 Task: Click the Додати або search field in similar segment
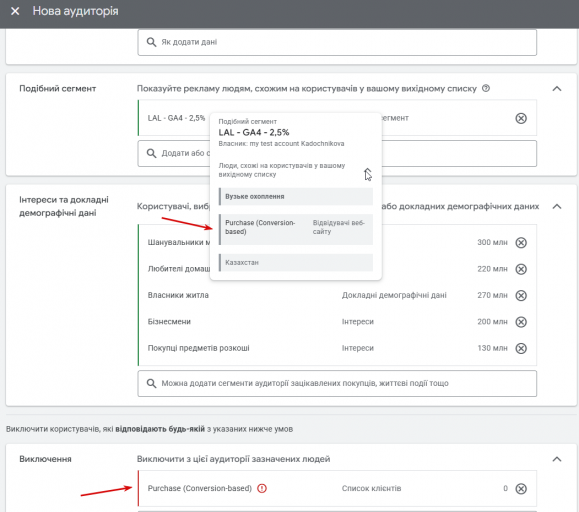[337, 153]
